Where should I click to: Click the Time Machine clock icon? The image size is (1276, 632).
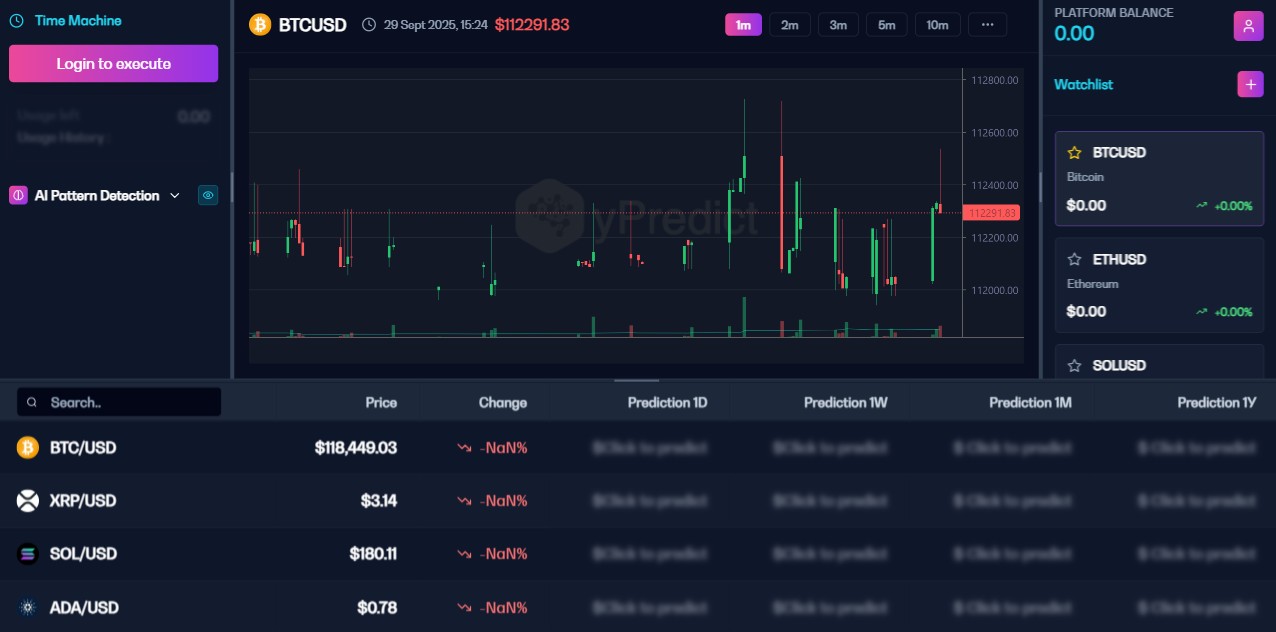pos(17,20)
